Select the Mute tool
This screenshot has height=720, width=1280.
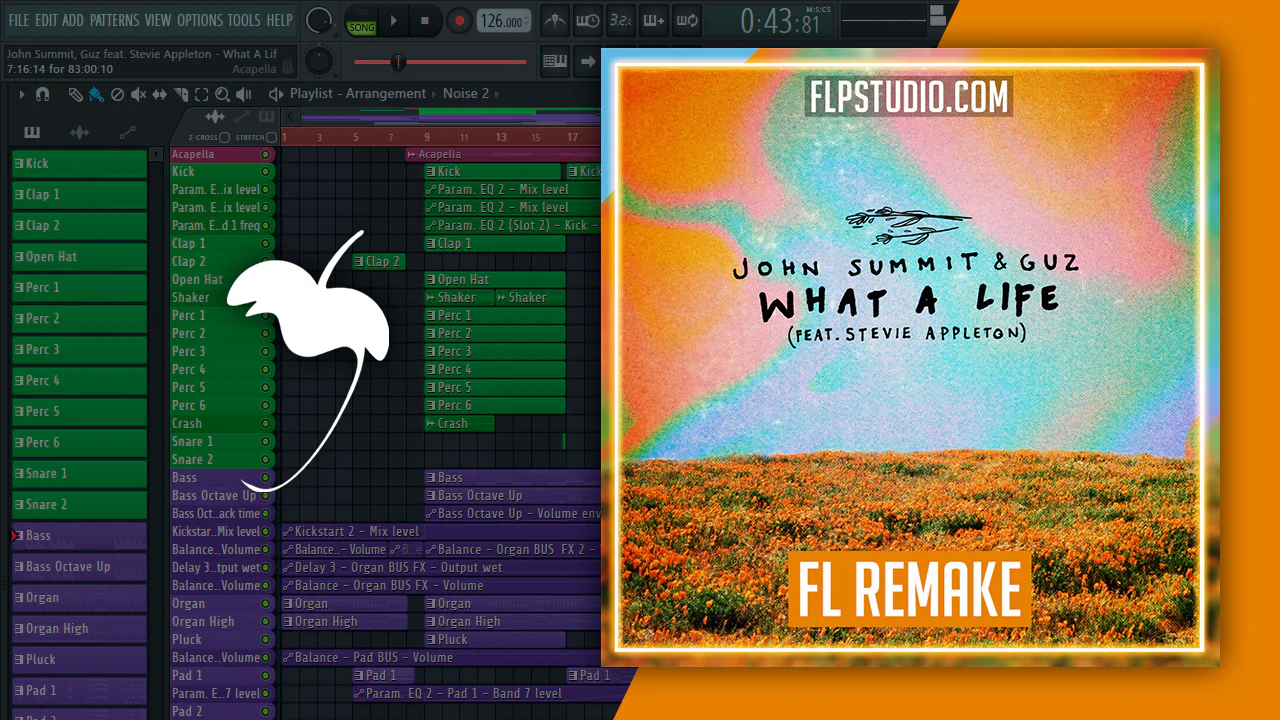tap(138, 94)
